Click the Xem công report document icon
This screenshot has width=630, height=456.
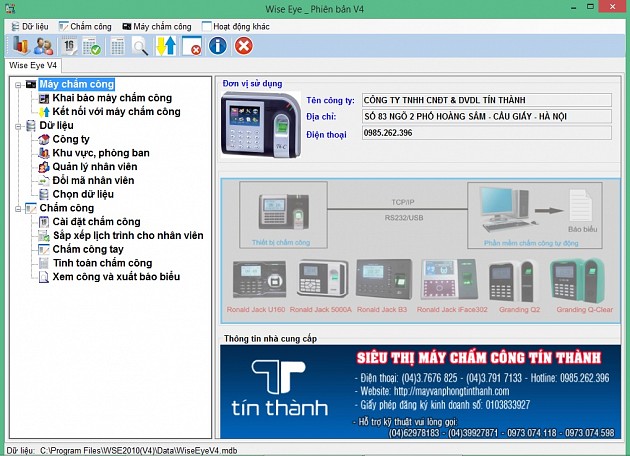point(44,277)
